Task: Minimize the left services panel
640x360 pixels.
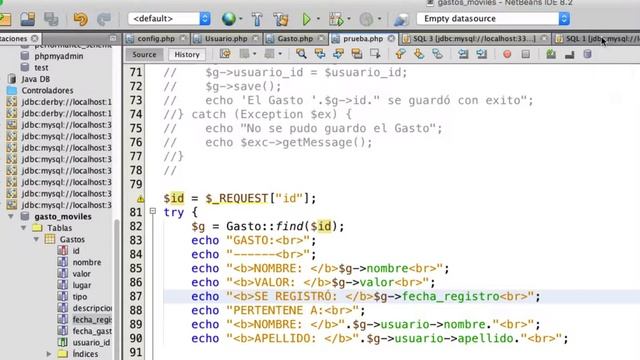Action: tap(113, 39)
